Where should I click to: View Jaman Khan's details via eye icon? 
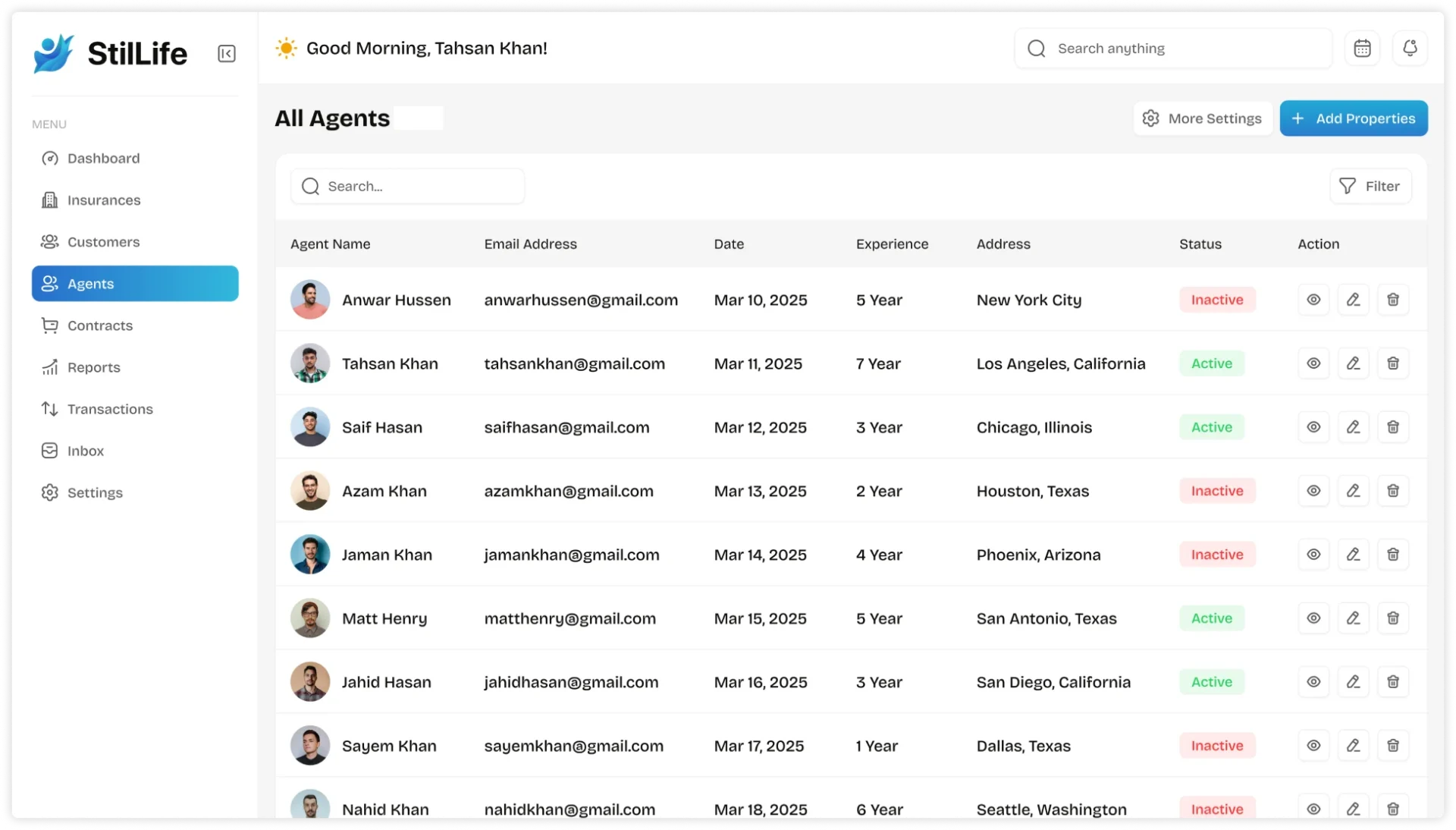(x=1313, y=555)
